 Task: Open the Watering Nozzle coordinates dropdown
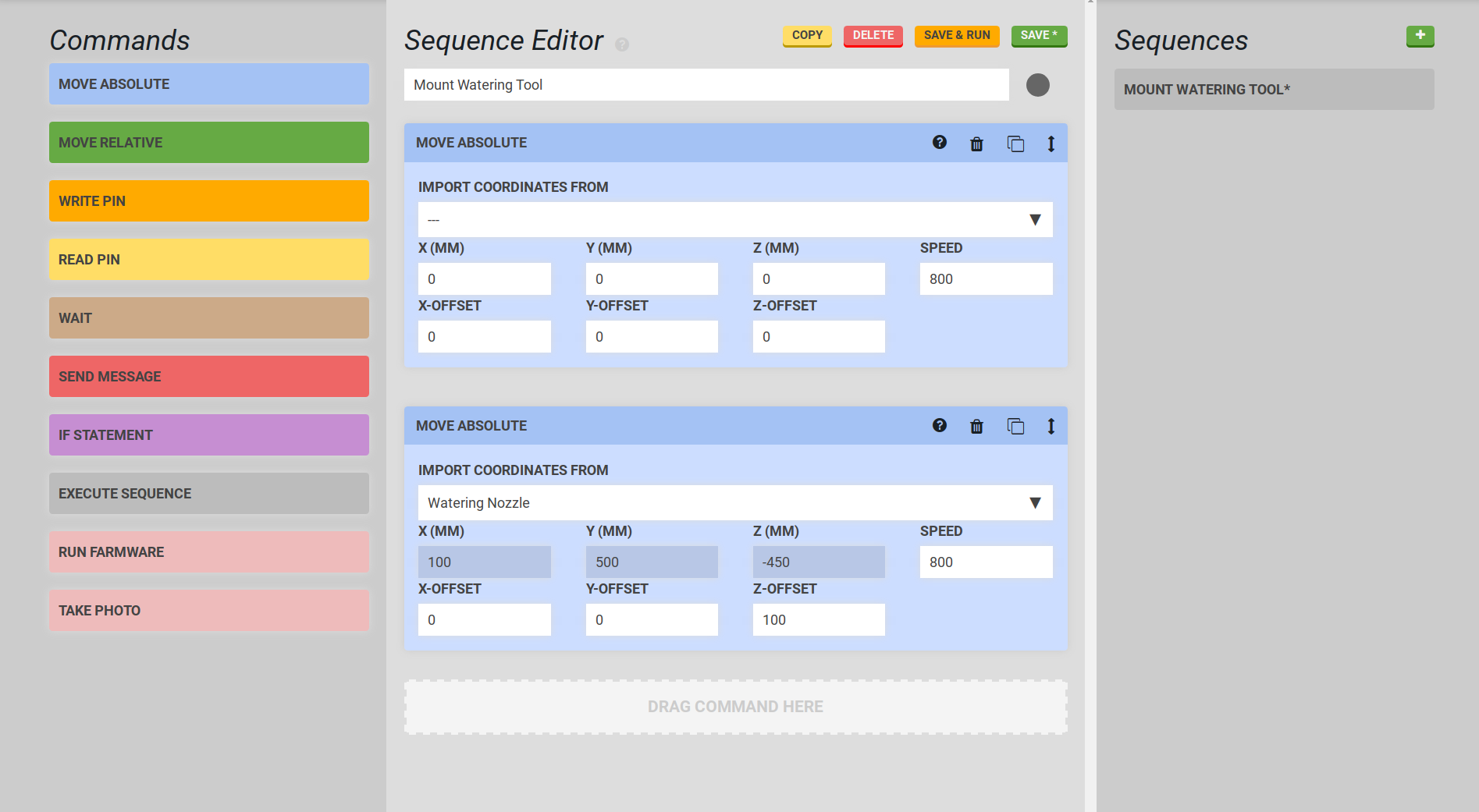click(x=734, y=503)
